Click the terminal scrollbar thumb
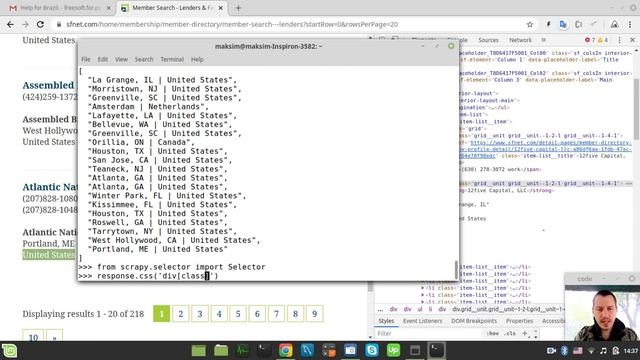Image resolution: width=640 pixels, height=360 pixels. tap(456, 269)
